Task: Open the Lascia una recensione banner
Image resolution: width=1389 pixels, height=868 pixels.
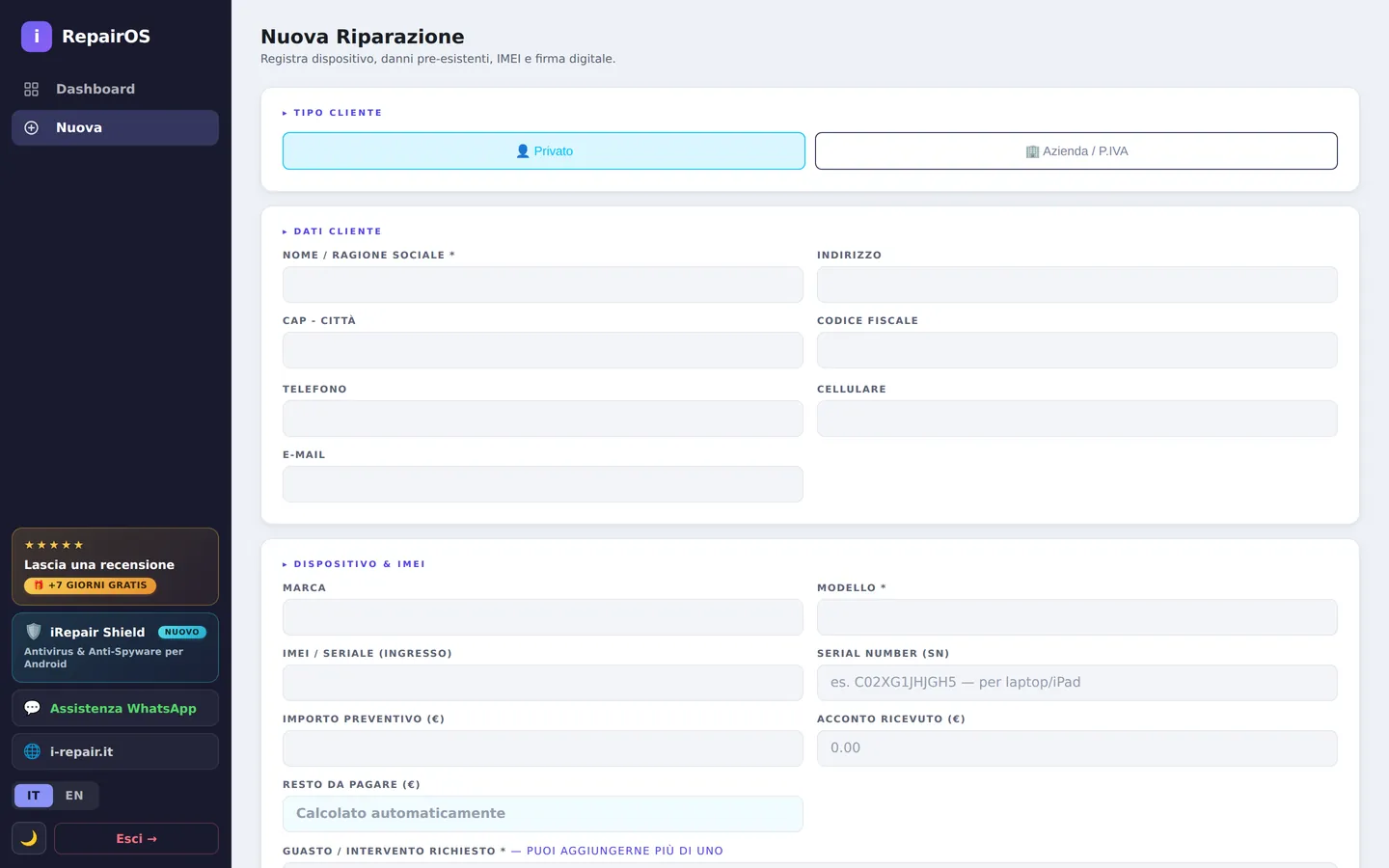Action: tap(115, 566)
